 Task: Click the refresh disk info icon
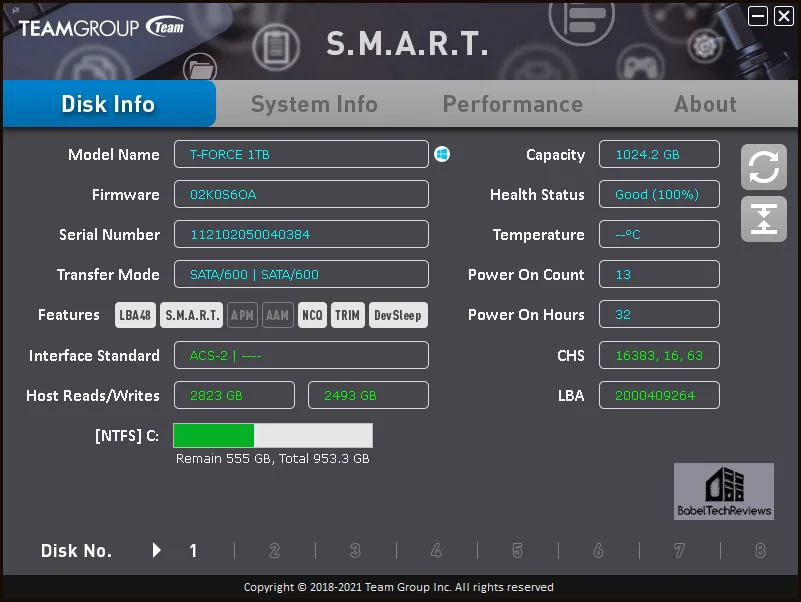764,167
